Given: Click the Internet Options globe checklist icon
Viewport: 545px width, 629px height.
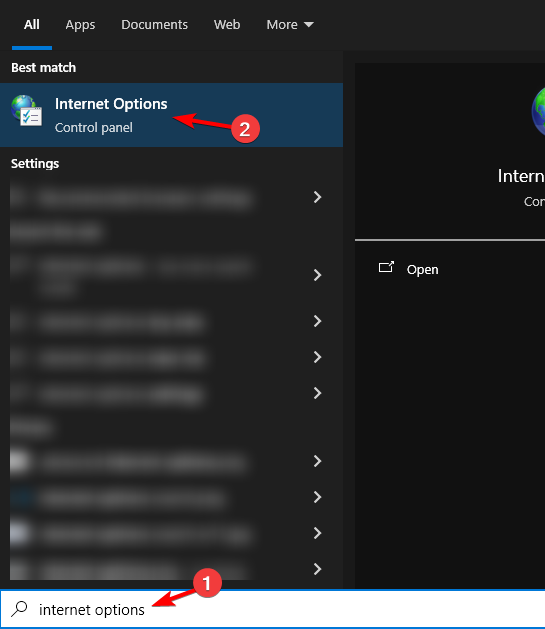Looking at the screenshot, I should [x=26, y=111].
